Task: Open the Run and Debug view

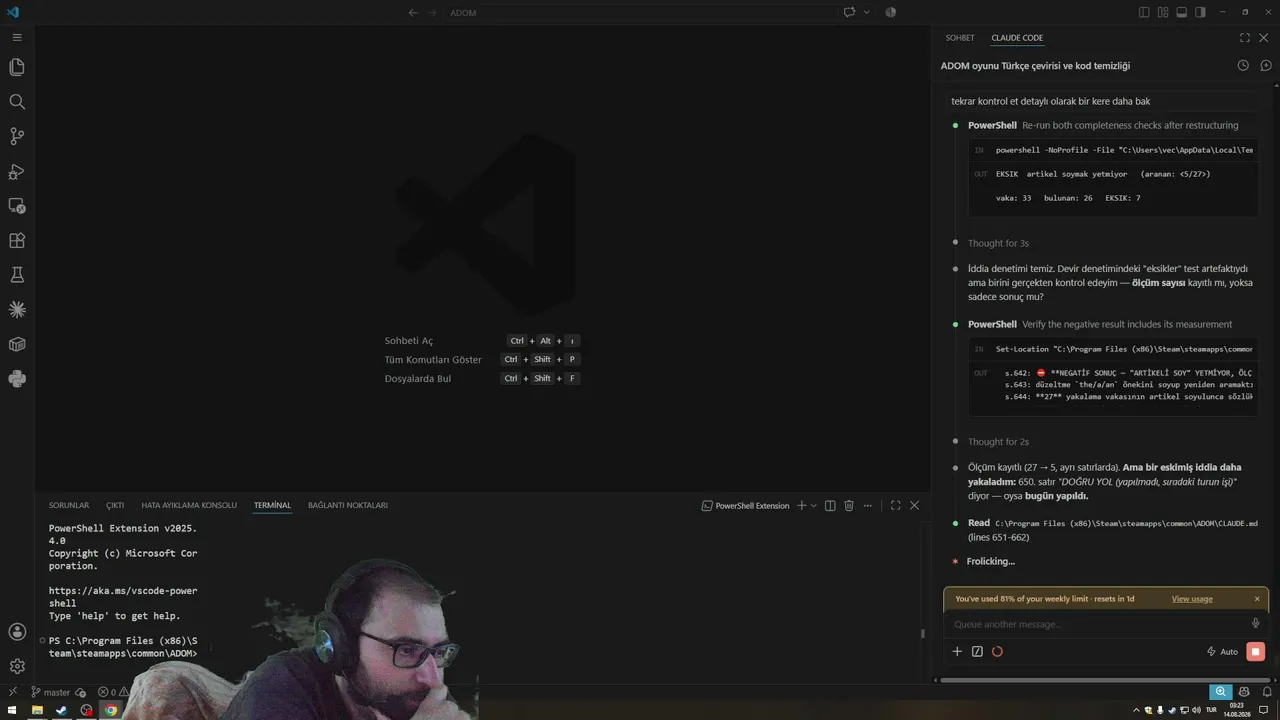Action: (x=17, y=171)
